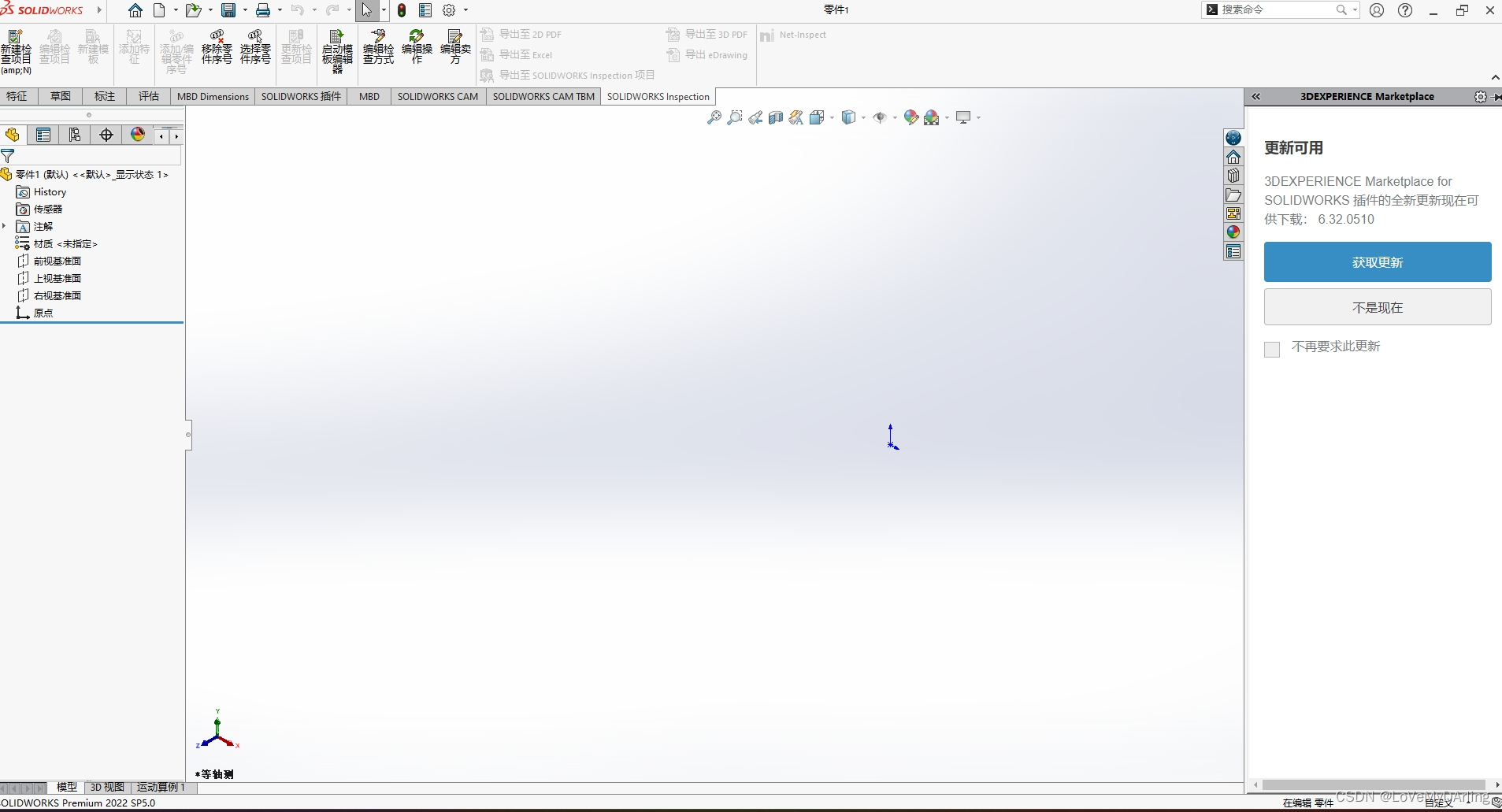
Task: Switch to the Features (特征) tab
Action: click(17, 96)
